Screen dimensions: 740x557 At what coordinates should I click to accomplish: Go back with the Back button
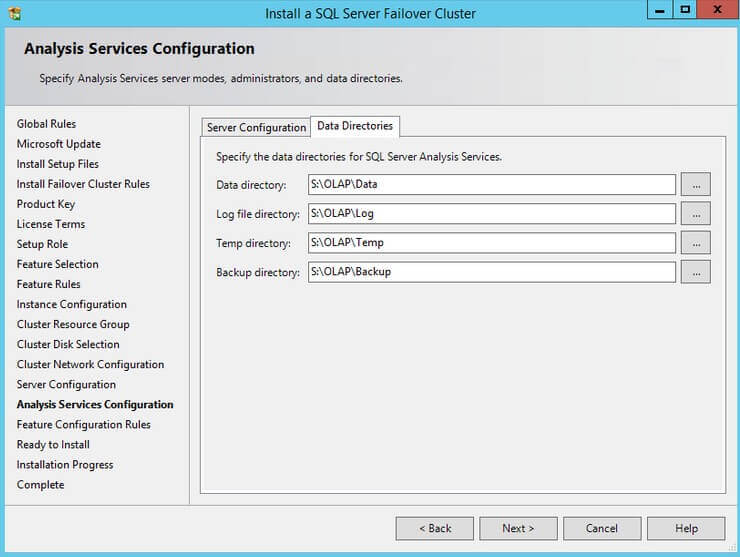click(434, 528)
